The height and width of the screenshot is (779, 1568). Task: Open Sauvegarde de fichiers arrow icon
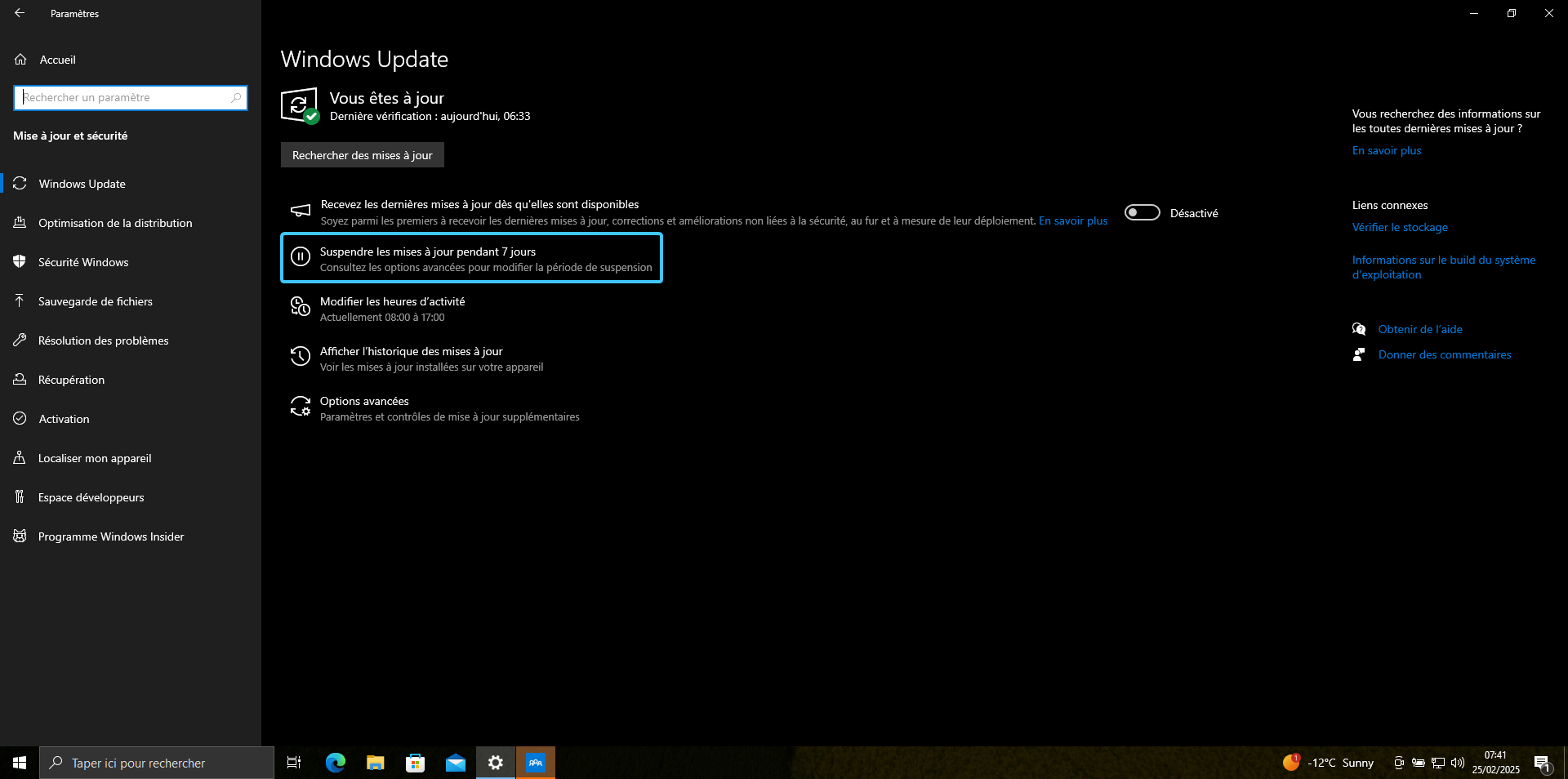point(20,301)
